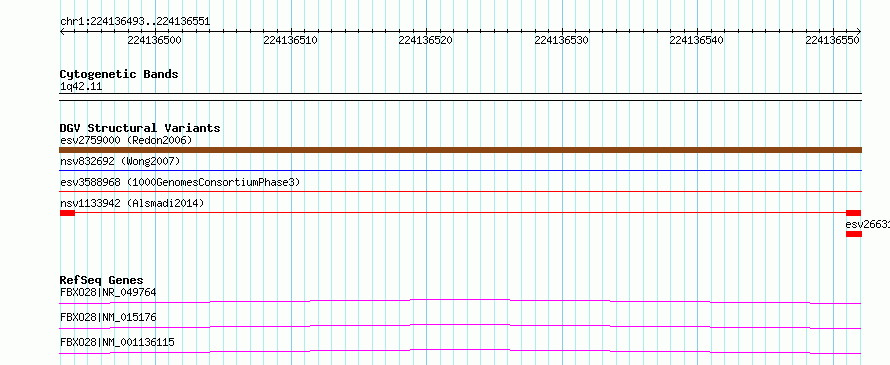Open the esv3588968 (1000GenomesConsortiumPhase3) label
The image size is (890, 365).
[180, 182]
